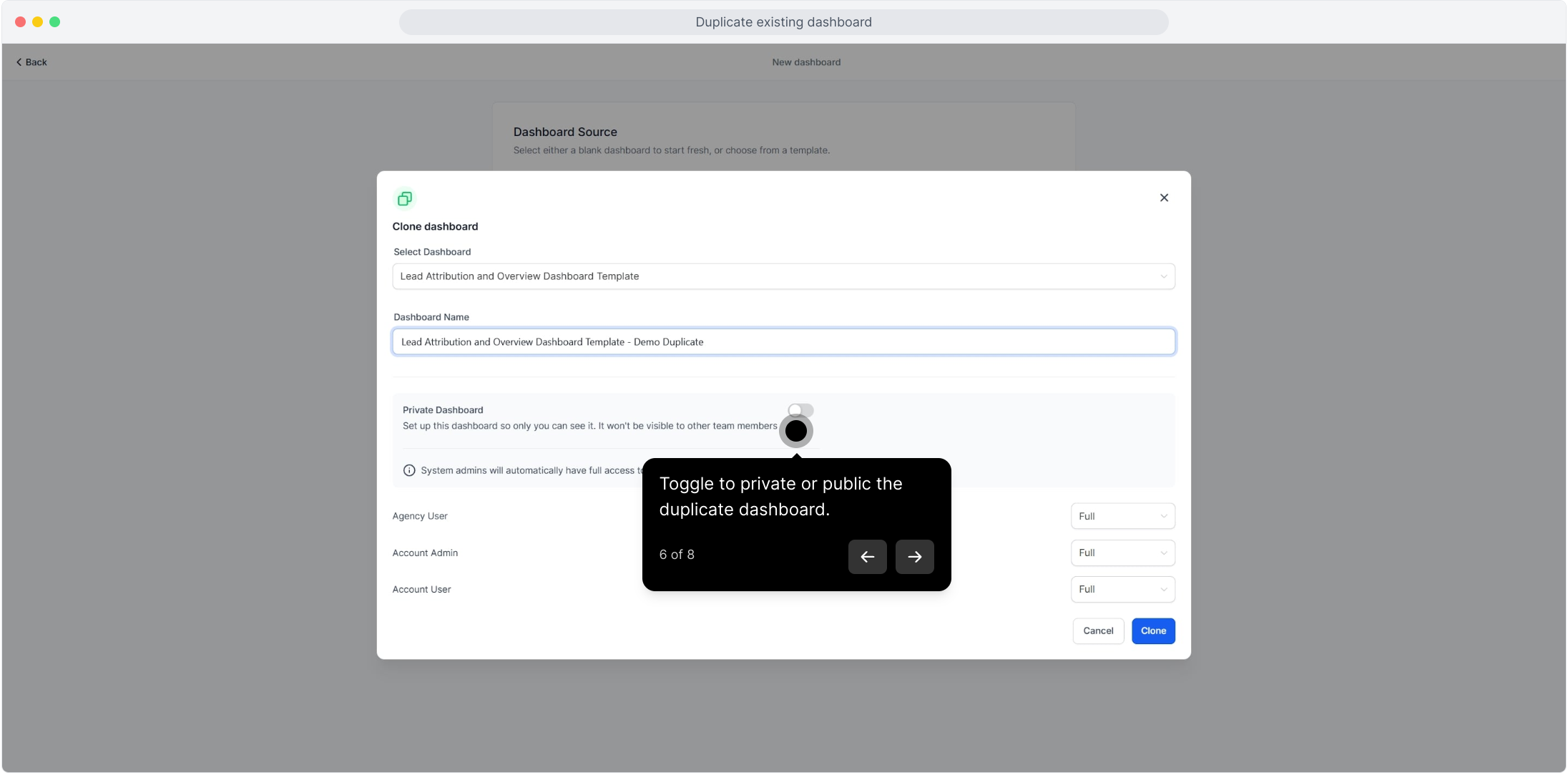Click the 'System admins will automatically' note
This screenshot has width=1568, height=773.
tap(531, 470)
